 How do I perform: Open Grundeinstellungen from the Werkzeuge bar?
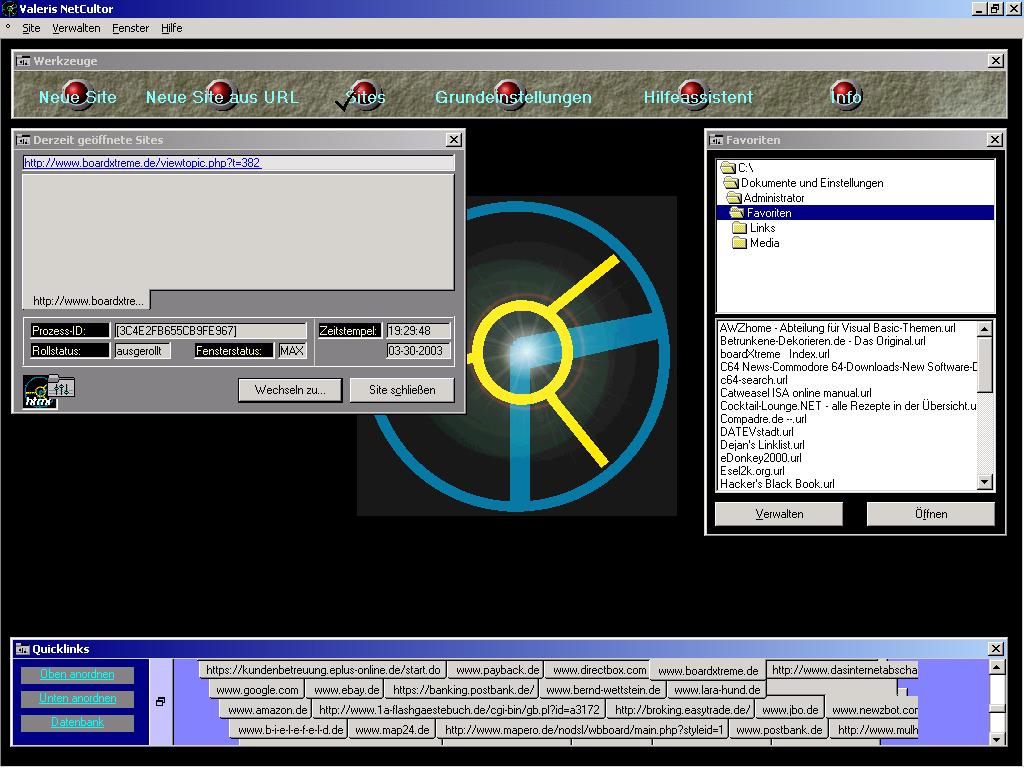(x=512, y=97)
